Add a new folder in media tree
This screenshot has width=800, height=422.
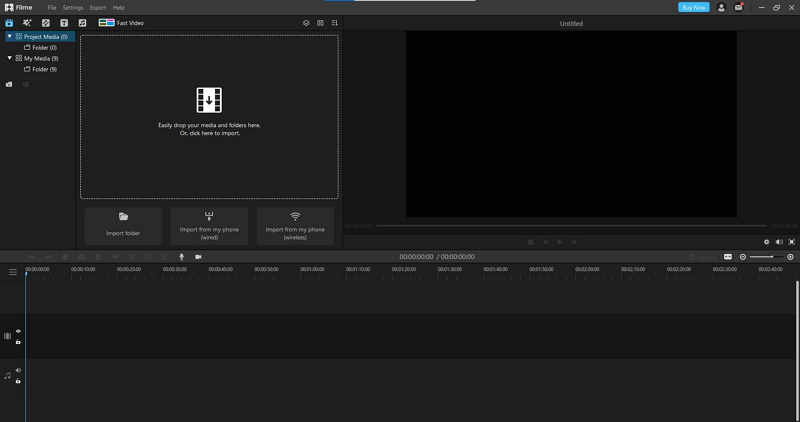(x=9, y=85)
